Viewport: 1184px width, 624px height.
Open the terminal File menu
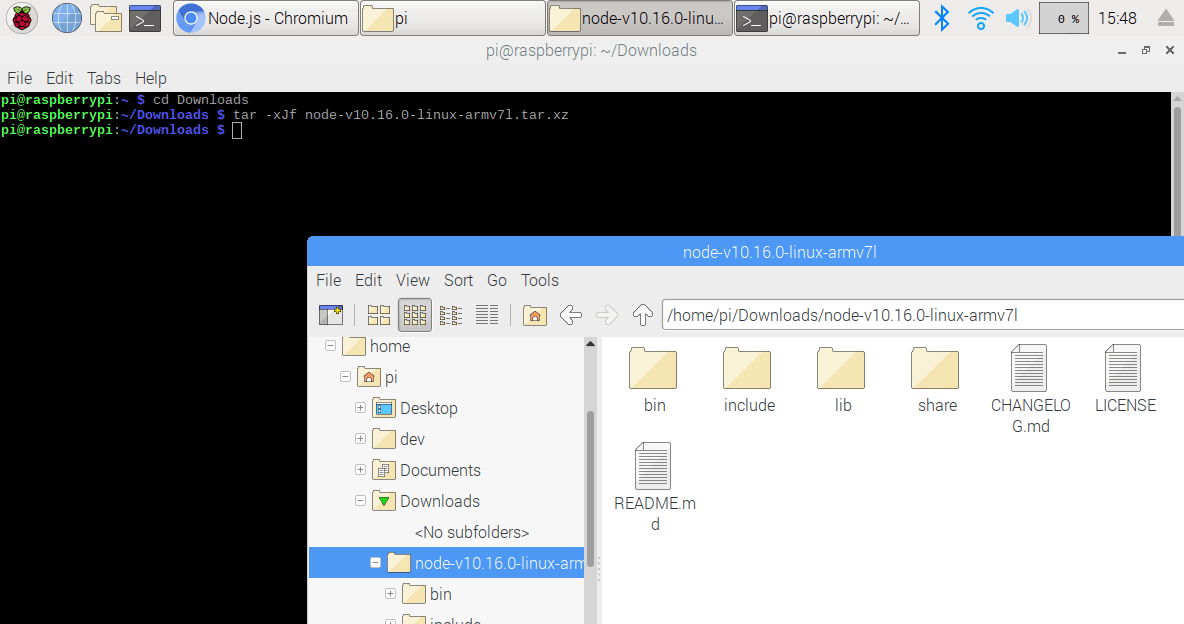[20, 79]
